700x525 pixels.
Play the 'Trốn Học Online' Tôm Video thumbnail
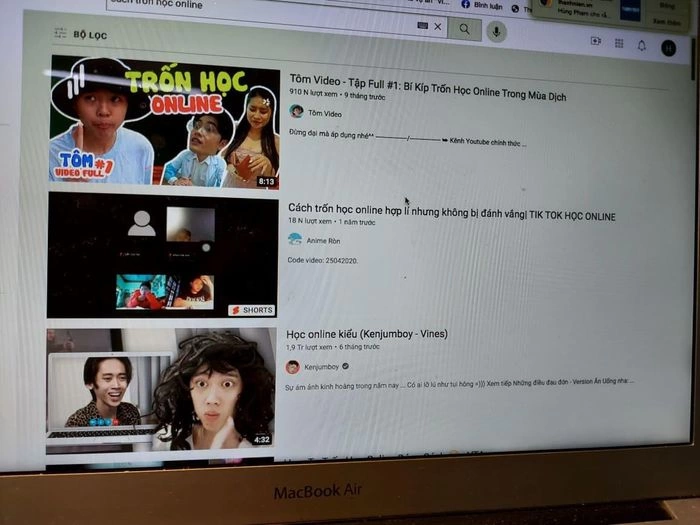tap(164, 122)
